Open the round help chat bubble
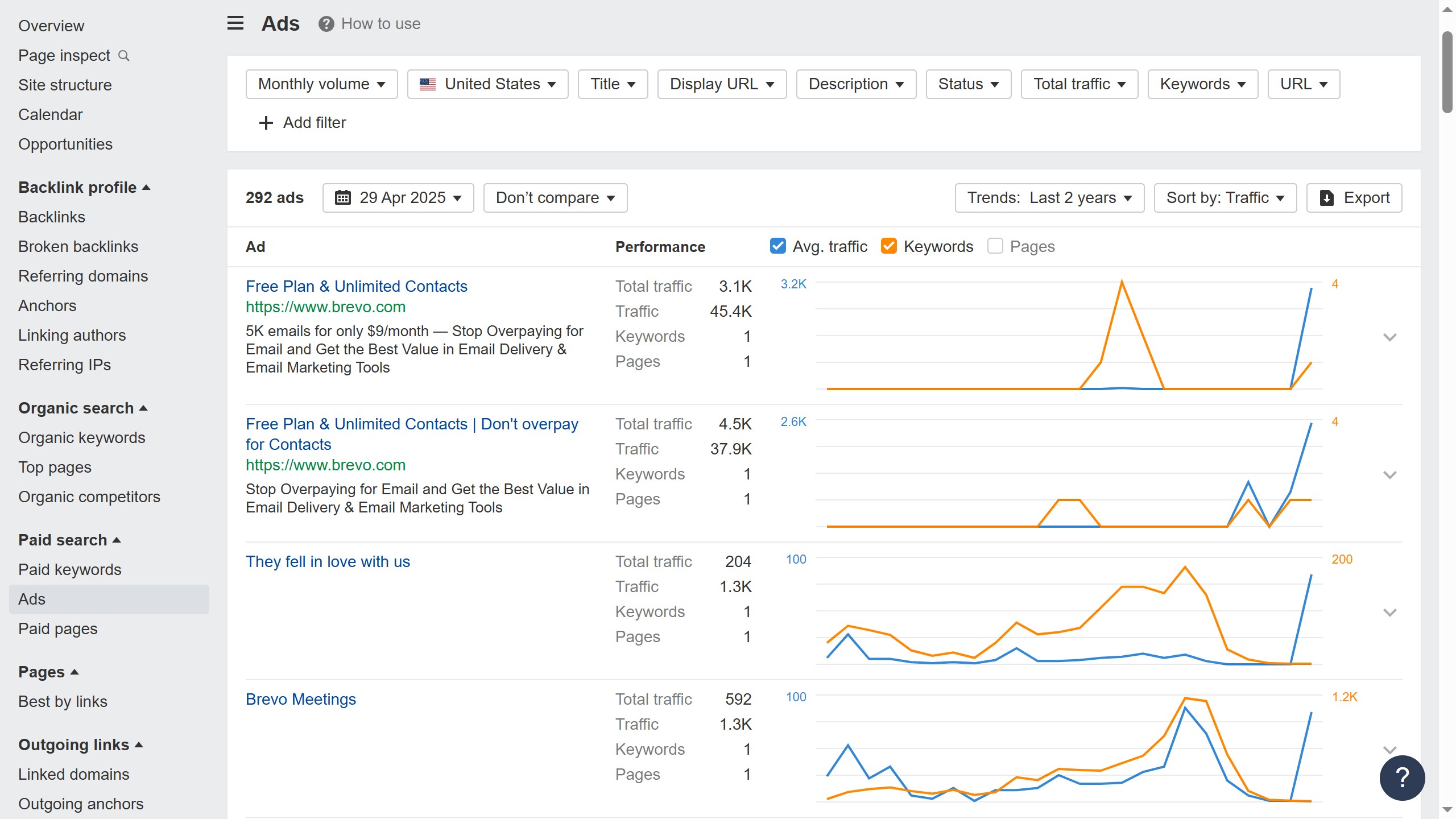The height and width of the screenshot is (819, 1456). tap(1401, 777)
